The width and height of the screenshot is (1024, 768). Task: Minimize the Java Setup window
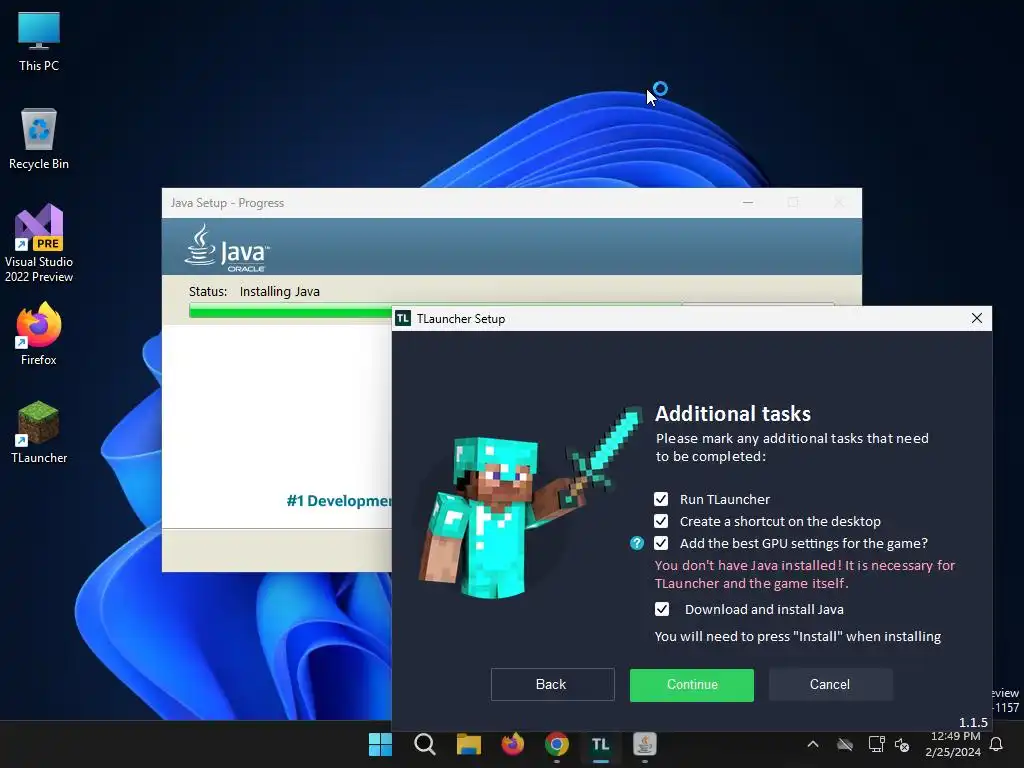(x=748, y=203)
